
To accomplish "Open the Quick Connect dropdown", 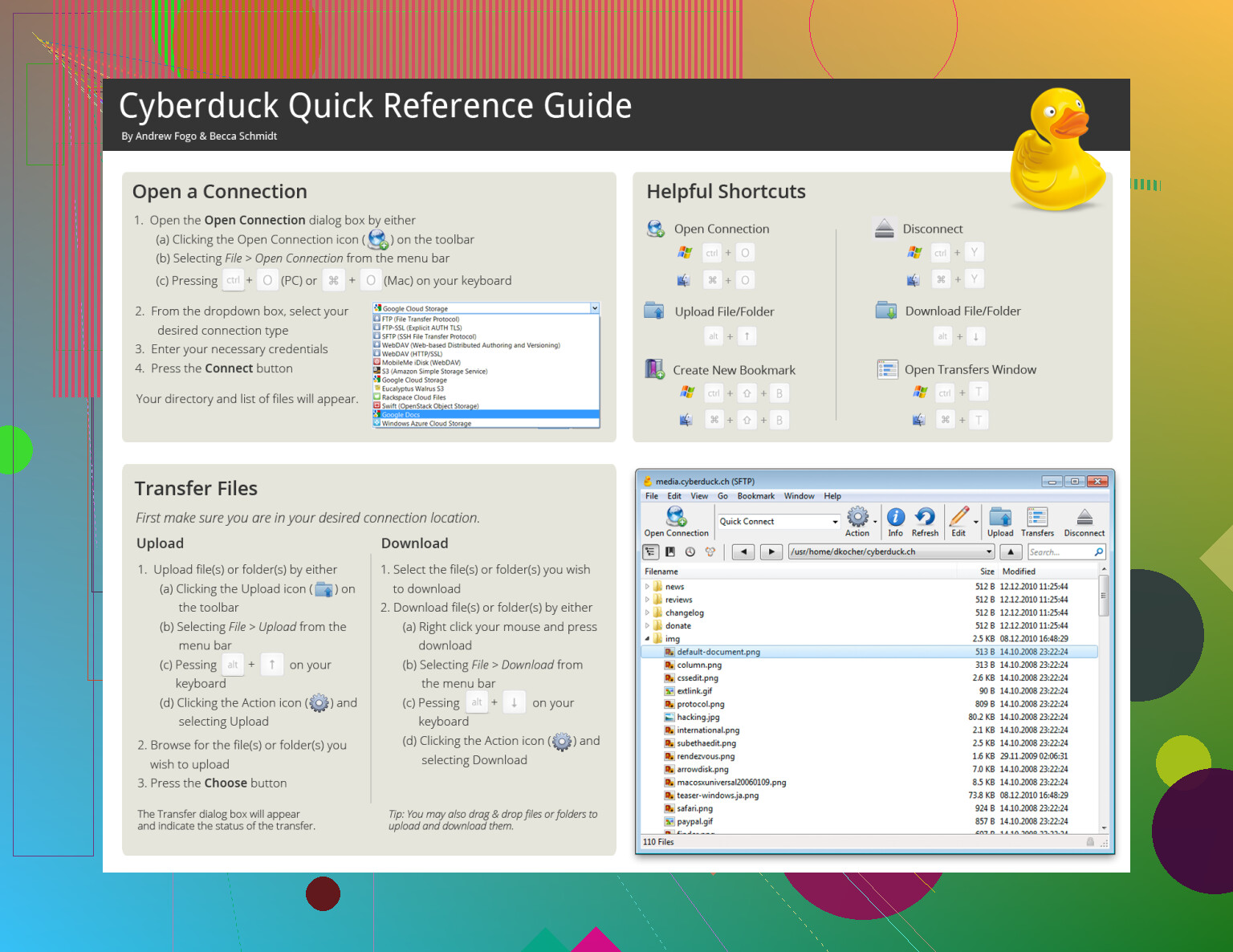I will [835, 522].
